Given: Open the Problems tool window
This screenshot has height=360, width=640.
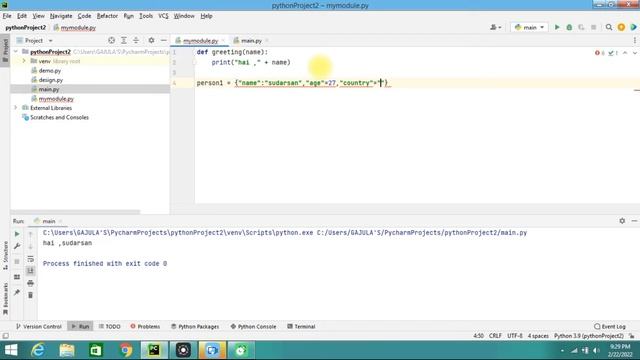Looking at the screenshot, I should tap(145, 327).
